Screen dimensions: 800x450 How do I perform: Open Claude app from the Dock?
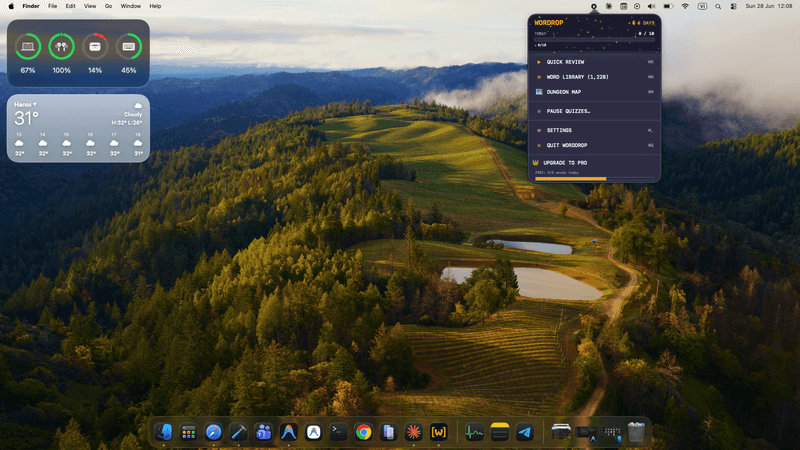[414, 432]
